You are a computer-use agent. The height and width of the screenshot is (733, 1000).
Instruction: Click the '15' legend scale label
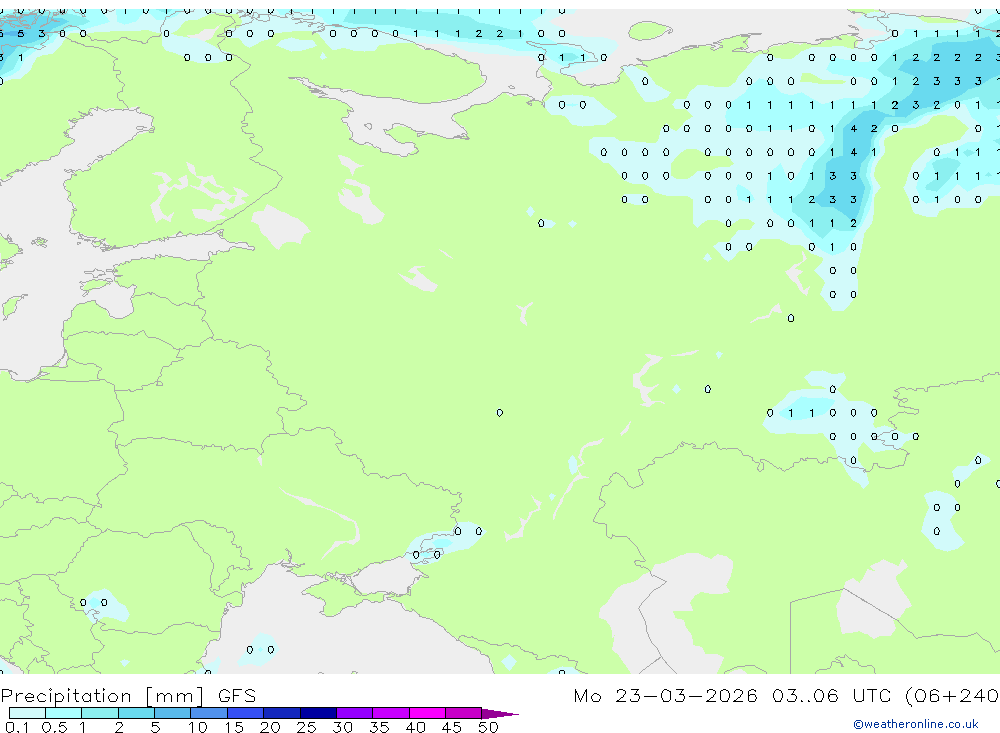tap(234, 727)
